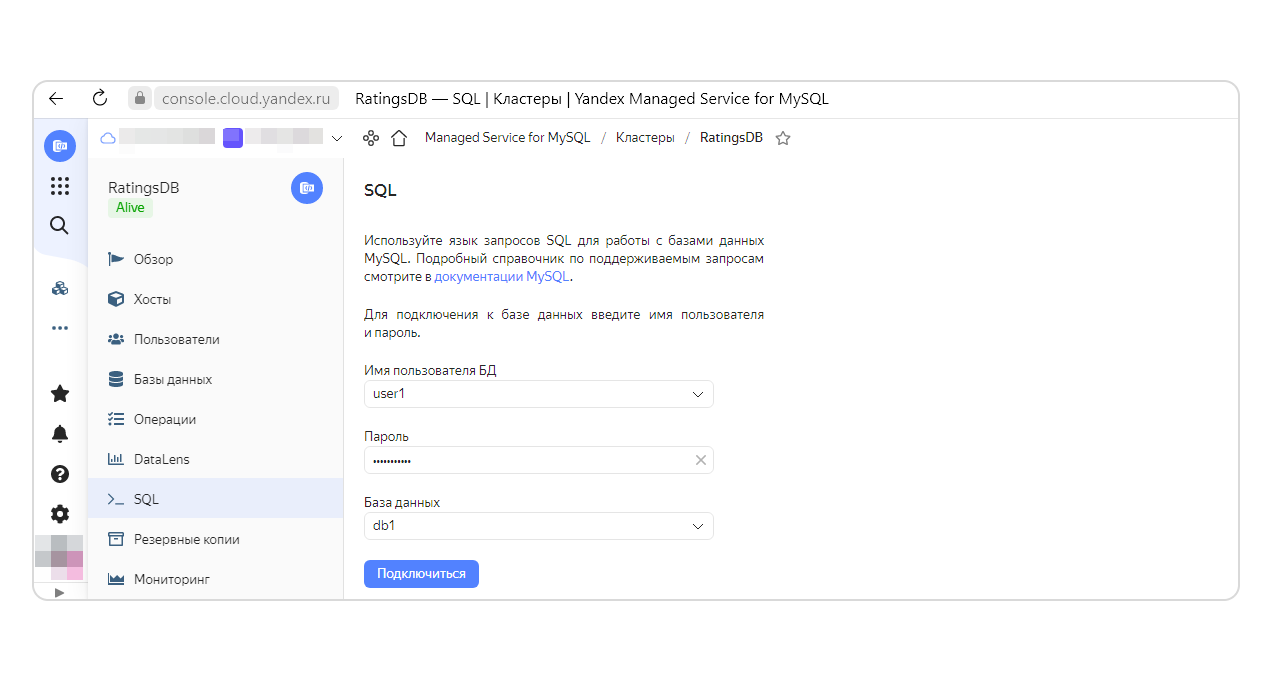This screenshot has width=1272, height=681.
Task: Open favorites star in left rail
Action: [x=60, y=394]
